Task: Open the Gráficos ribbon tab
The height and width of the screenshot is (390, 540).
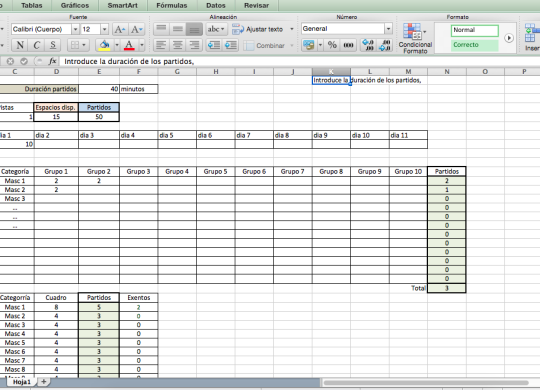Action: click(x=75, y=6)
